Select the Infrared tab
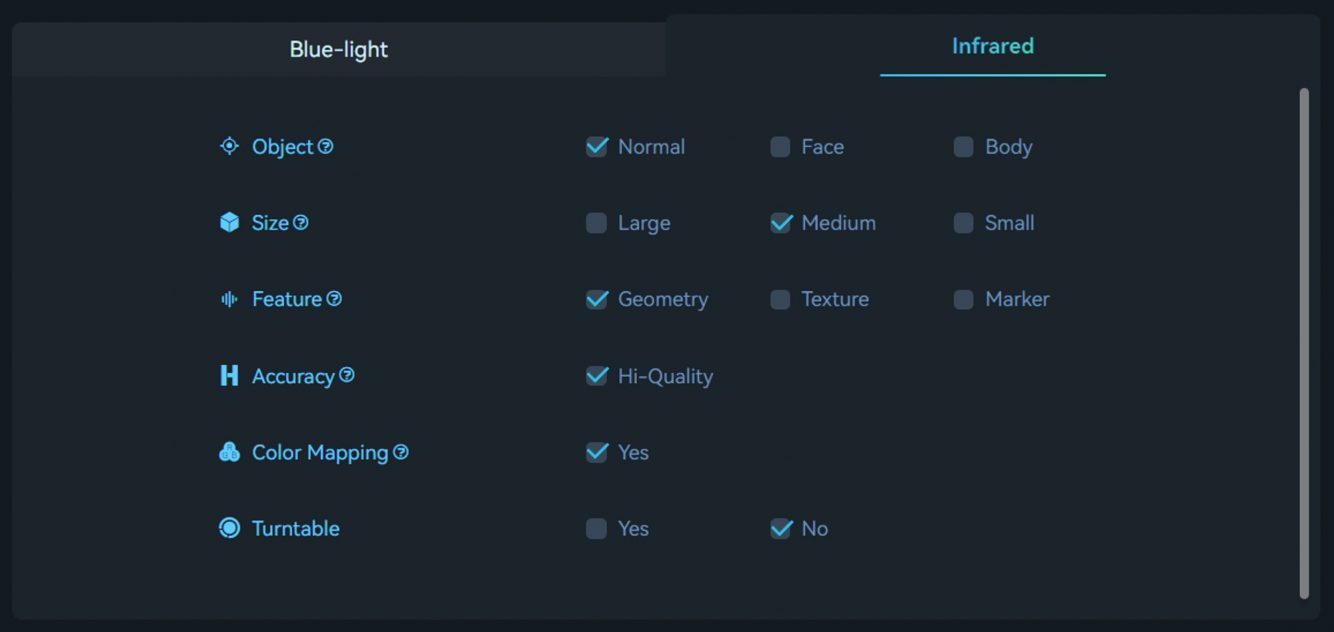The height and width of the screenshot is (632, 1334). pos(992,45)
